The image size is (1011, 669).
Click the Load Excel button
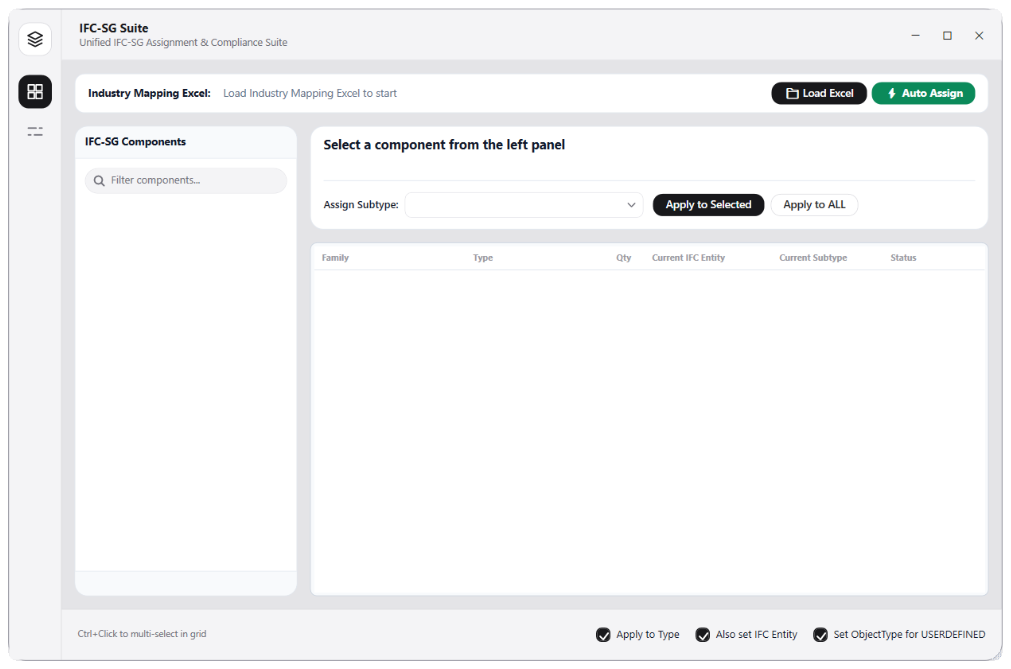tap(819, 93)
